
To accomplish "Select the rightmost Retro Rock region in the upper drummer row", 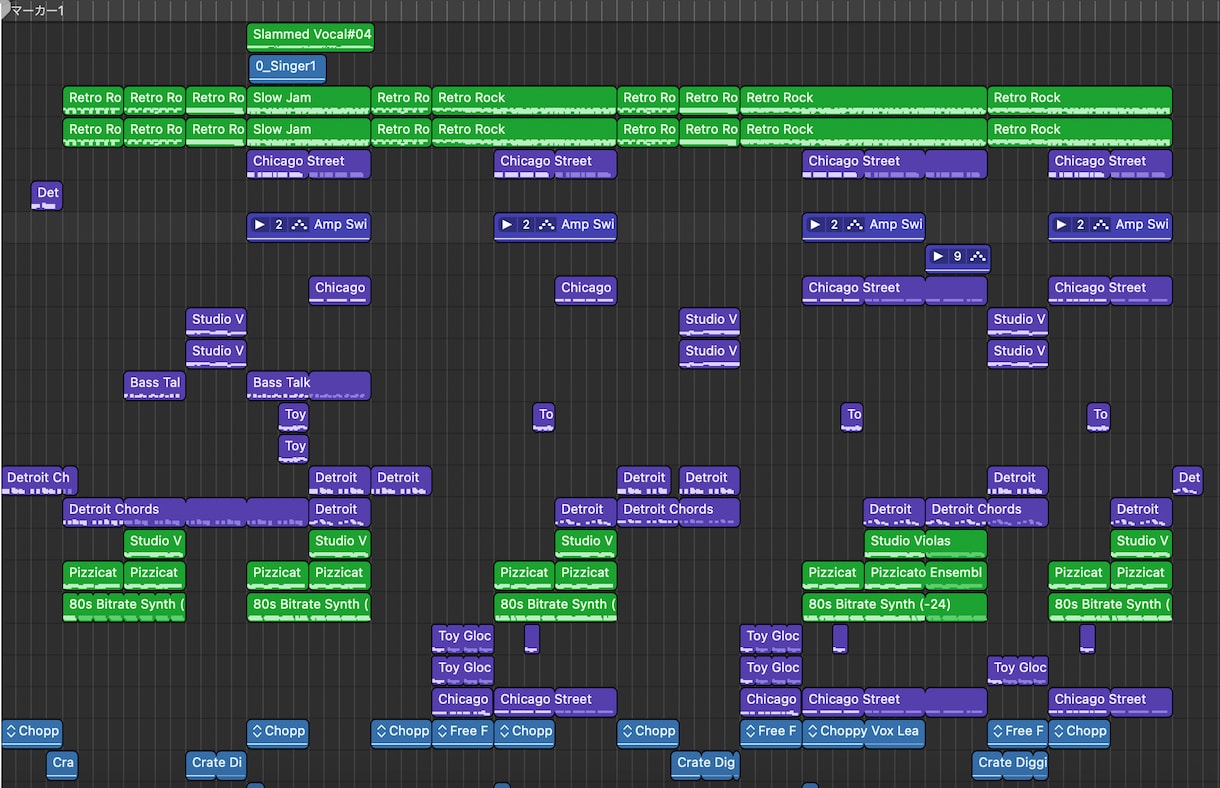I will (x=1079, y=101).
